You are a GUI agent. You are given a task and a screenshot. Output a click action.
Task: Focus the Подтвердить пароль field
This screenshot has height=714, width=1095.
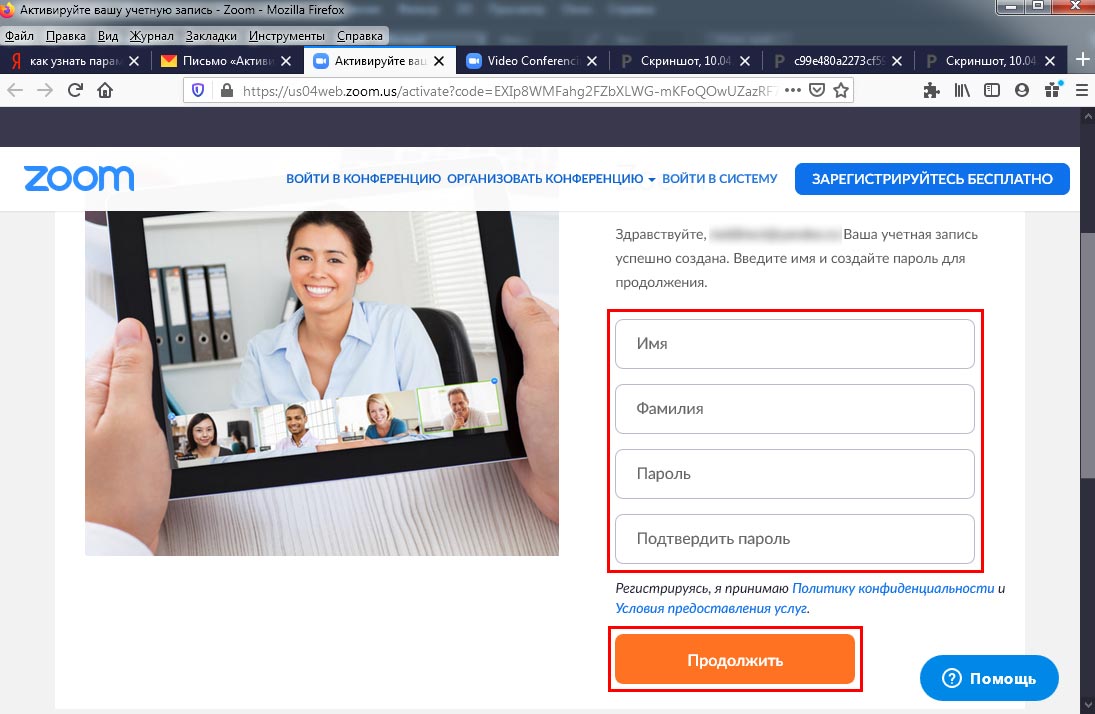[795, 539]
